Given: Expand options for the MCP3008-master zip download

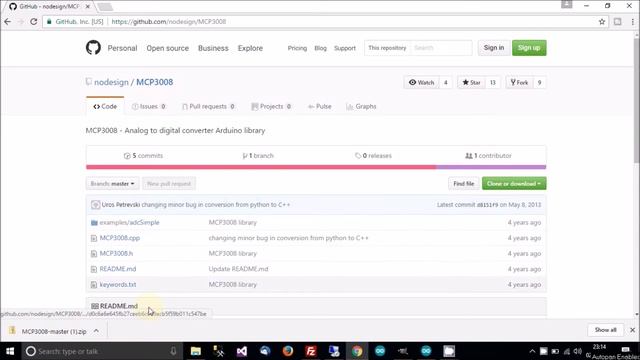Looking at the screenshot, I should [96, 331].
